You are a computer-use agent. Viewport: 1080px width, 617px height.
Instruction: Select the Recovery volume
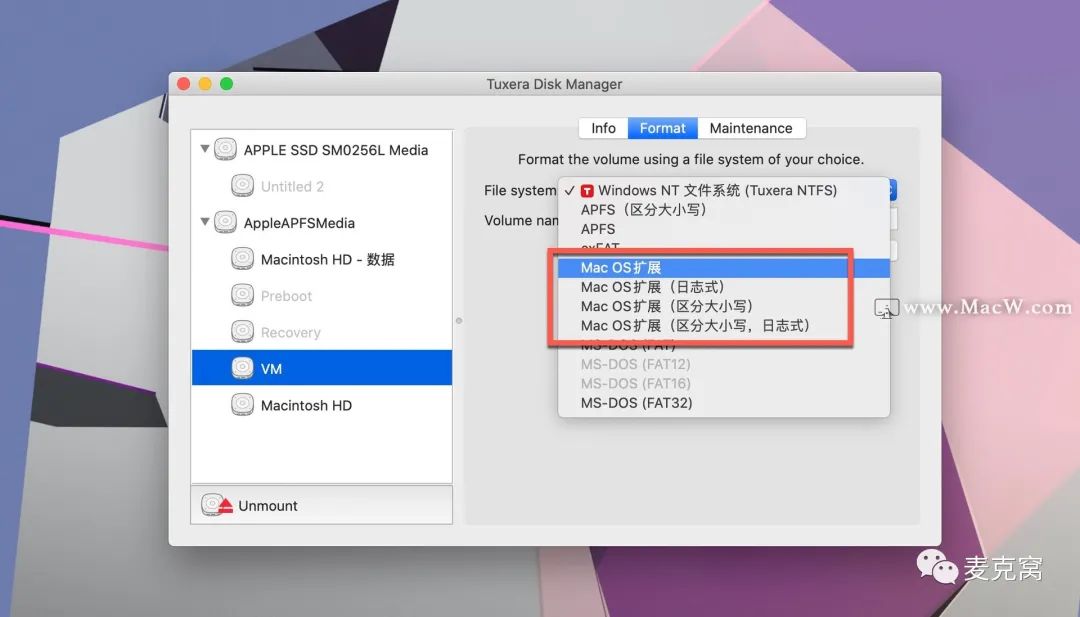pos(322,332)
